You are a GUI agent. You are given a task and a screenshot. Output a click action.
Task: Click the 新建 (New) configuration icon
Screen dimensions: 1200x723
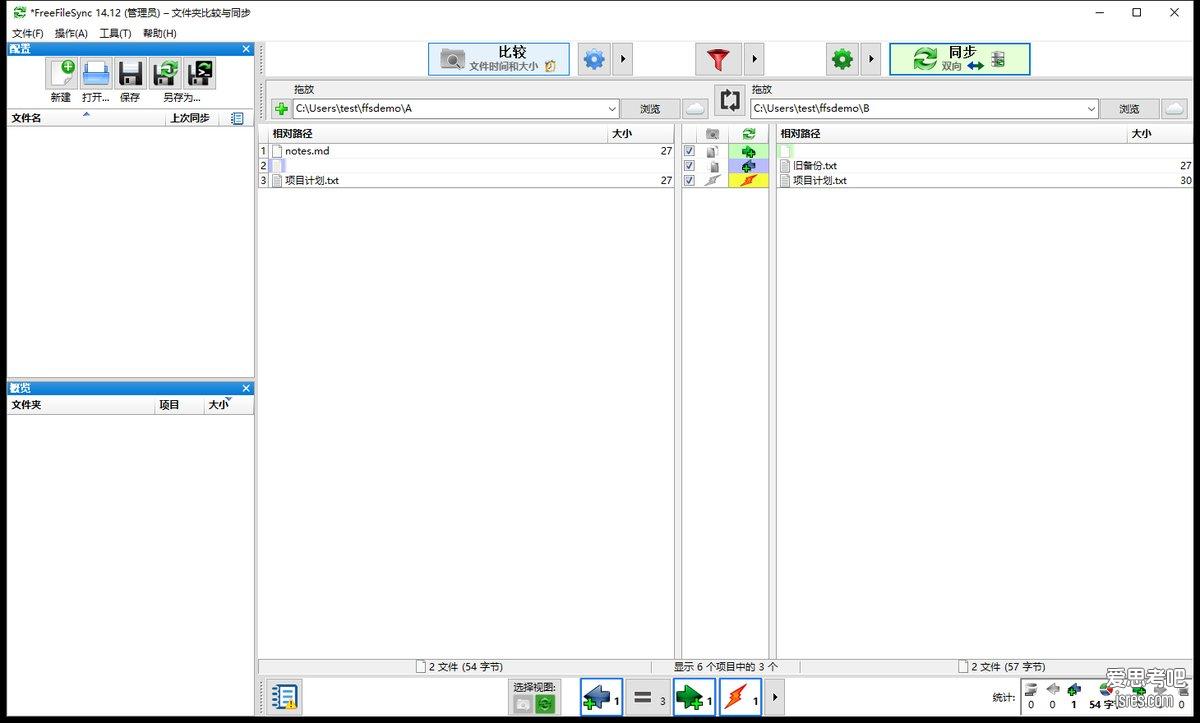click(61, 74)
